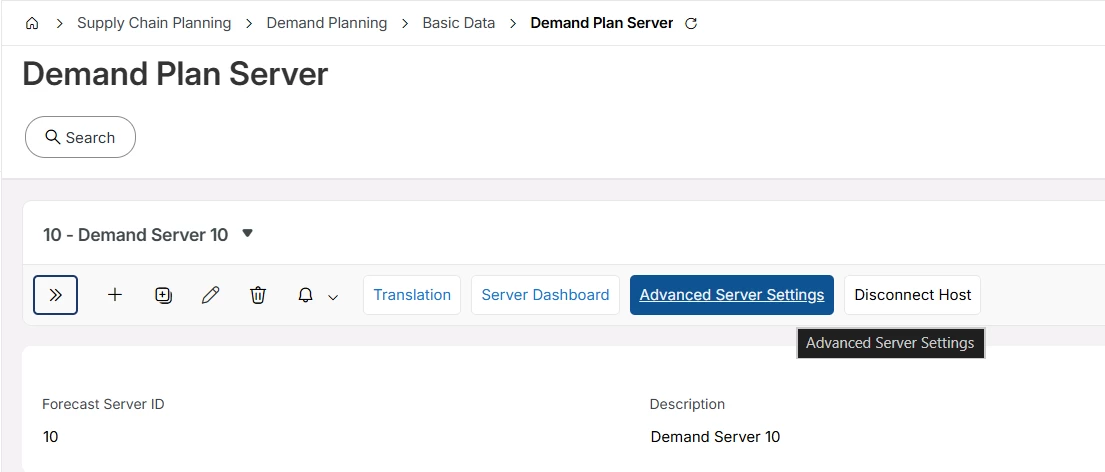
Task: Go to the home page icon
Action: pyautogui.click(x=32, y=23)
